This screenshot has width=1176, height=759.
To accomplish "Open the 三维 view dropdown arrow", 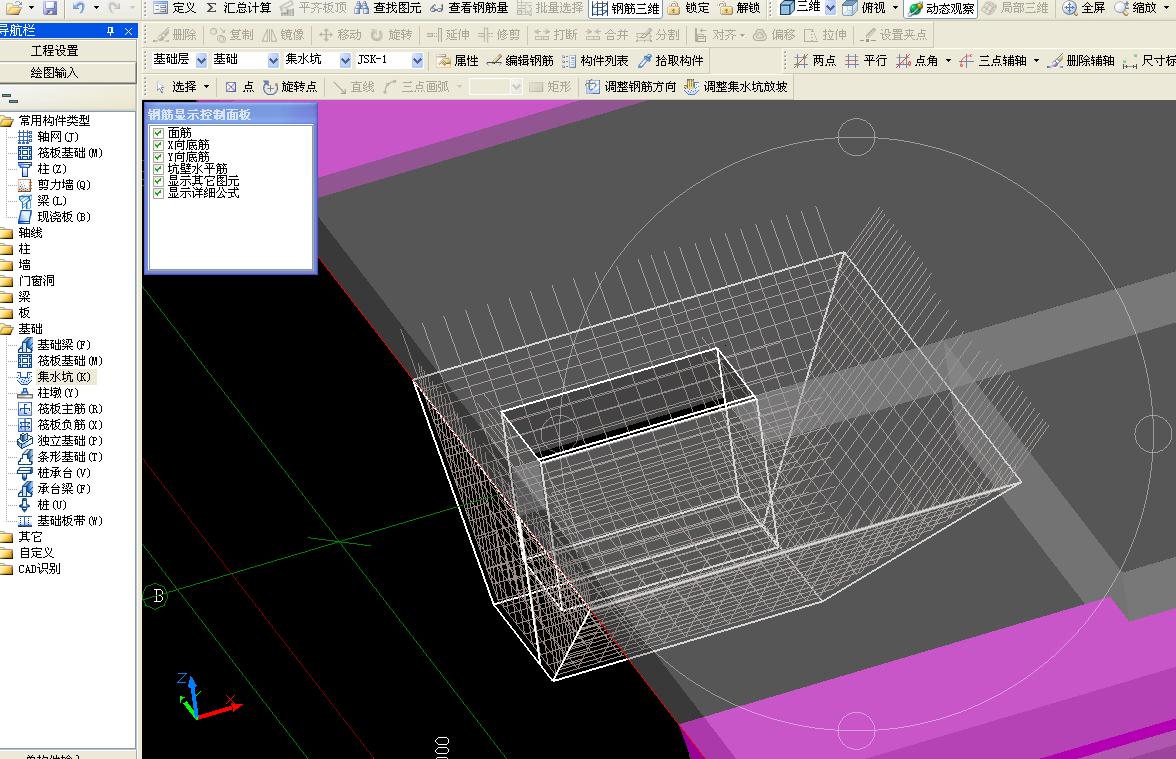I will tap(830, 8).
